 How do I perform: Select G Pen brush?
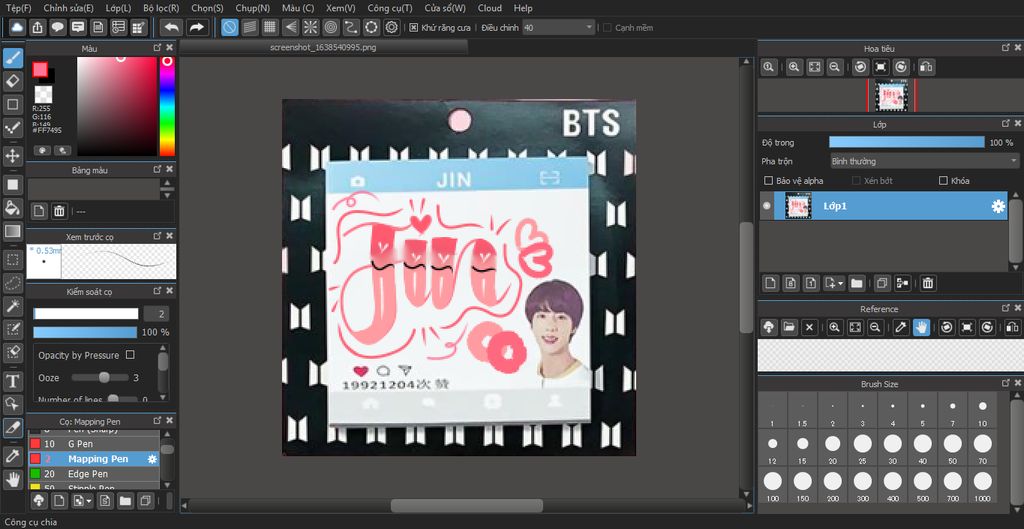pyautogui.click(x=93, y=443)
